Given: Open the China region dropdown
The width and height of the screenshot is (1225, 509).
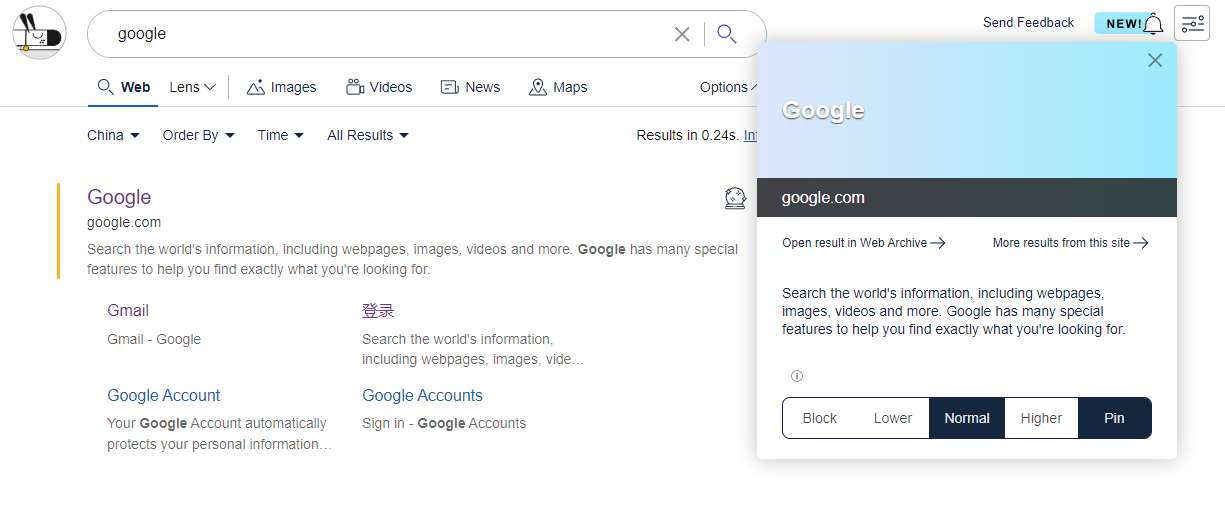Looking at the screenshot, I should tap(113, 135).
